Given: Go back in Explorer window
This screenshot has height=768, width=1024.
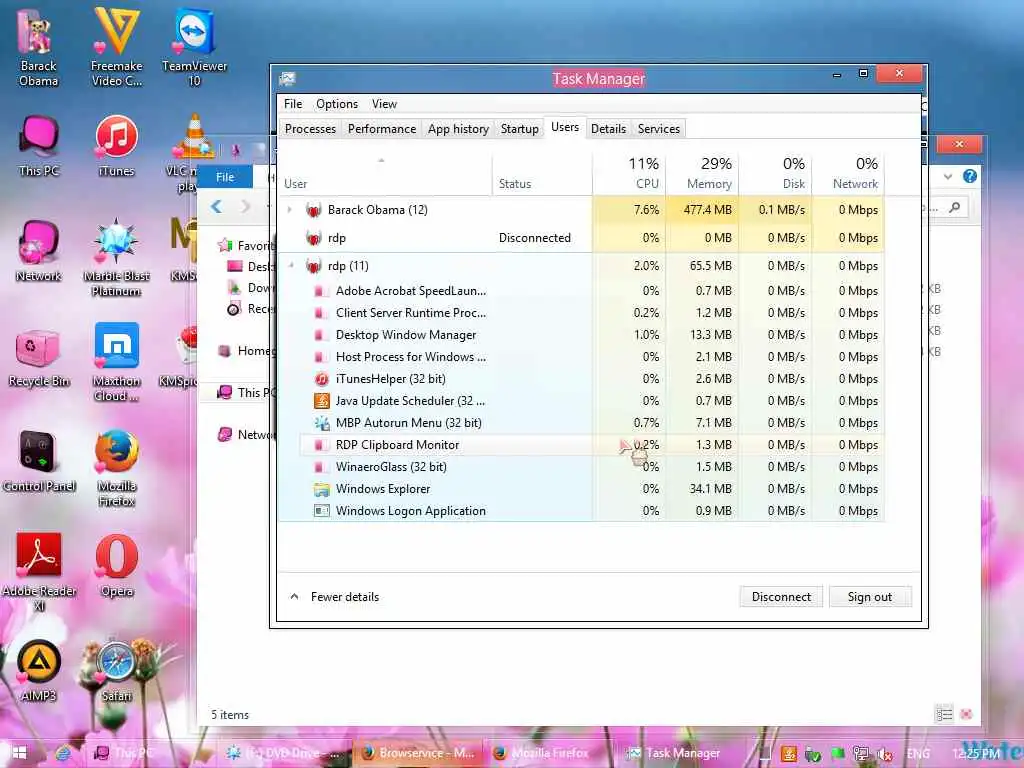Looking at the screenshot, I should 217,207.
